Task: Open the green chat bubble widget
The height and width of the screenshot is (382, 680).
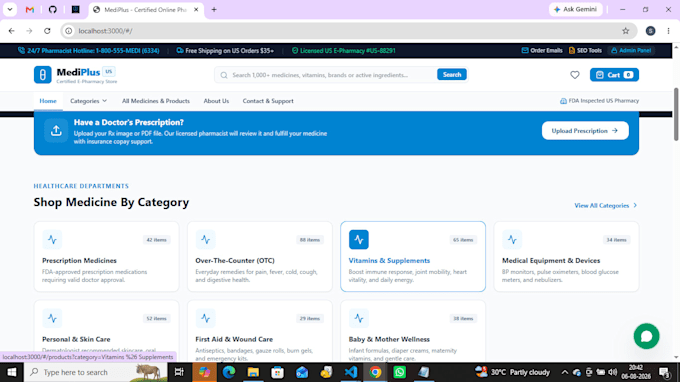Action: point(646,336)
